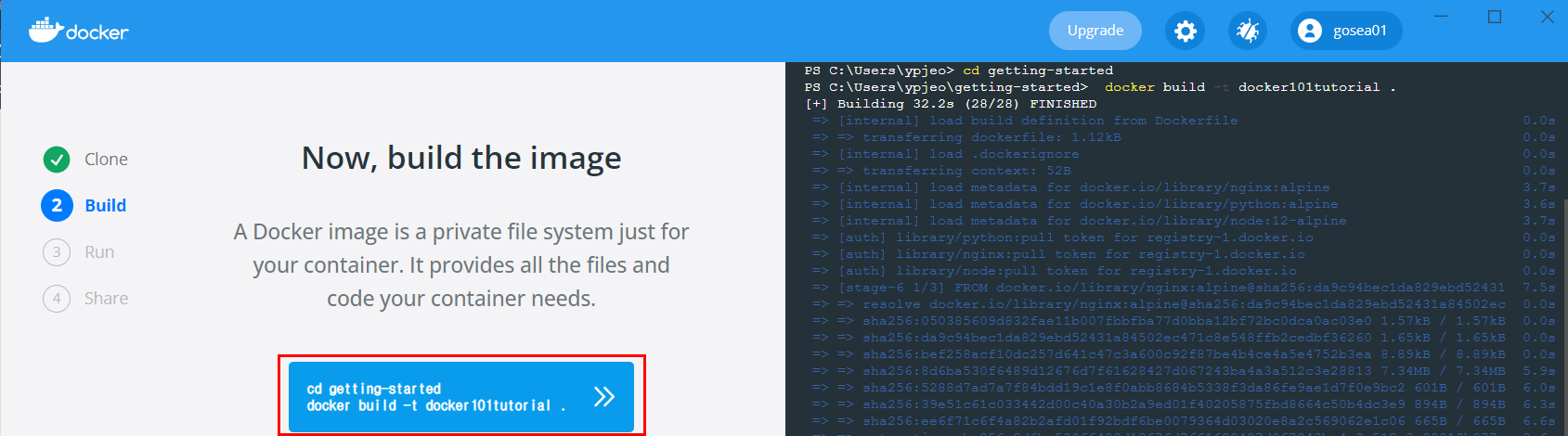Click the Docker whale logo
The image size is (1568, 436).
click(78, 31)
